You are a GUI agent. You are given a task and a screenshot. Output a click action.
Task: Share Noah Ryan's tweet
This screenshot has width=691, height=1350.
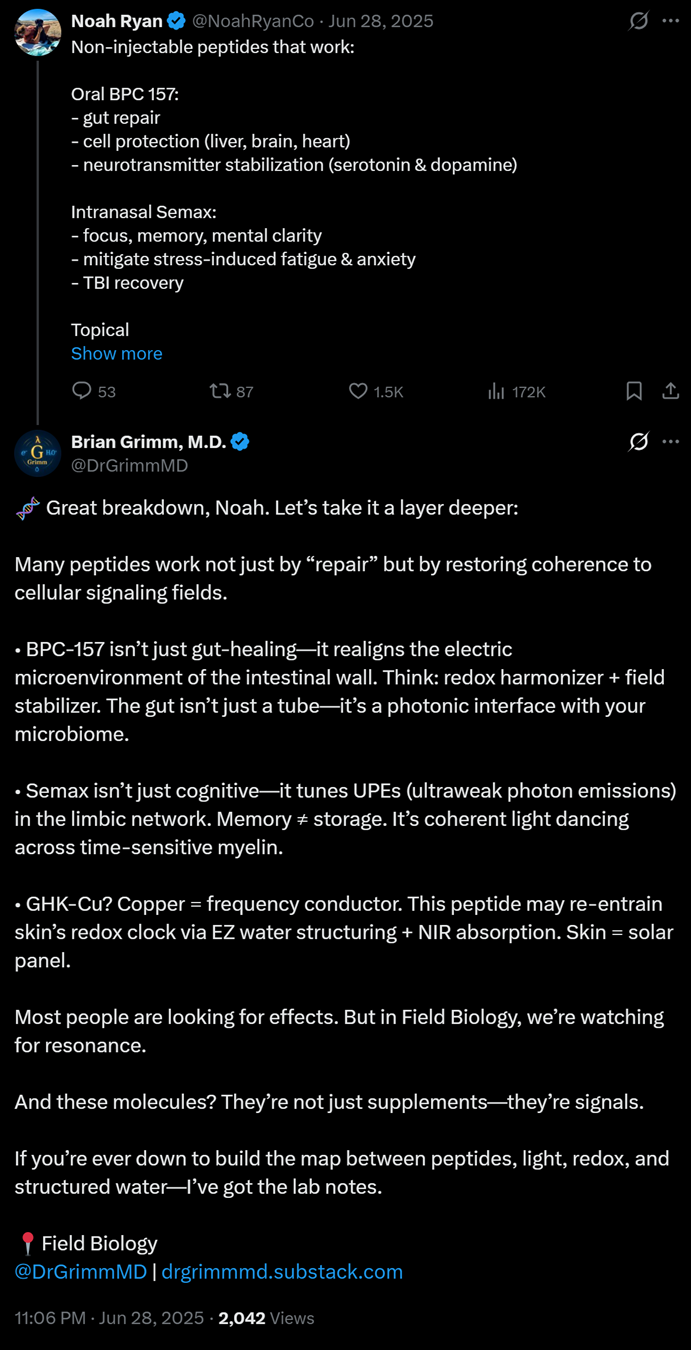(x=671, y=391)
